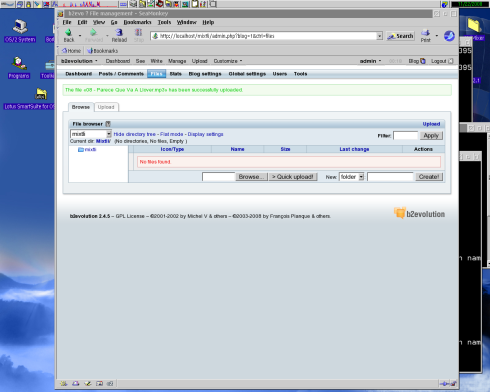Click the Filter text input field
Image resolution: width=490 pixels, height=392 pixels.
(x=405, y=136)
